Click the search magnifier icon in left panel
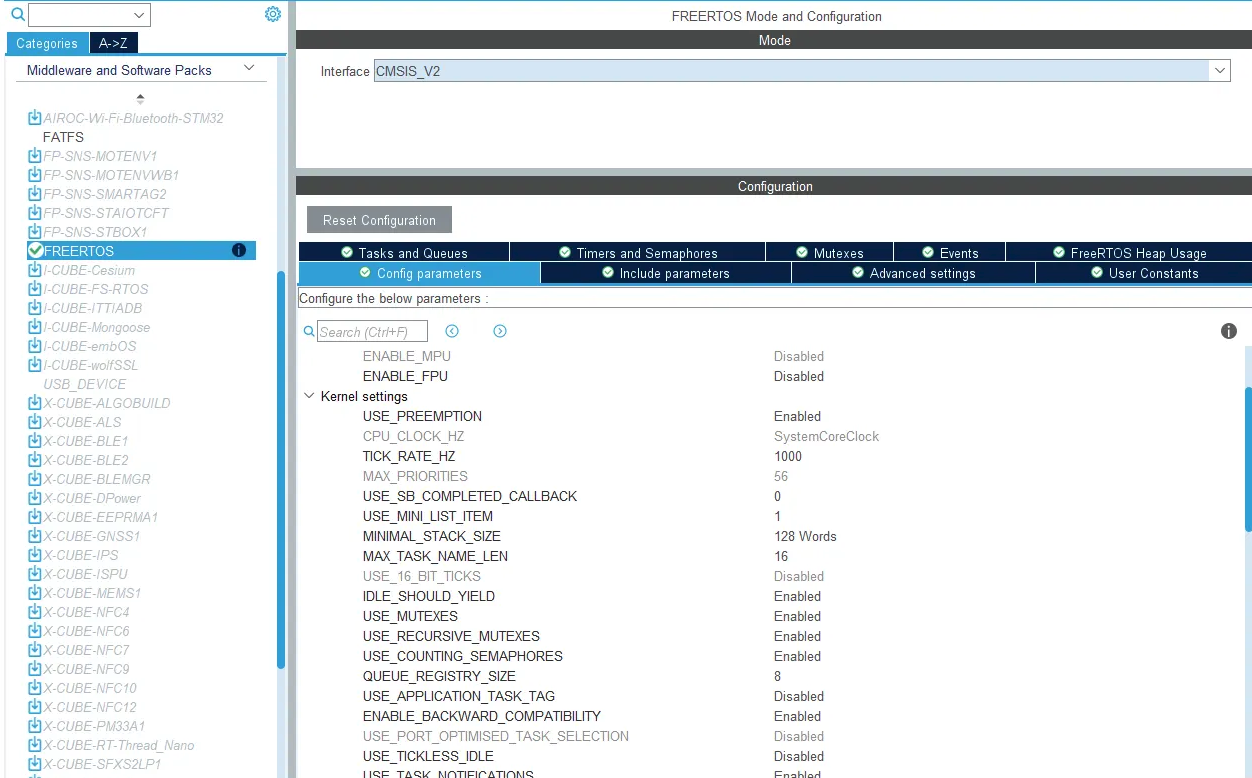The width and height of the screenshot is (1252, 778). pos(17,14)
